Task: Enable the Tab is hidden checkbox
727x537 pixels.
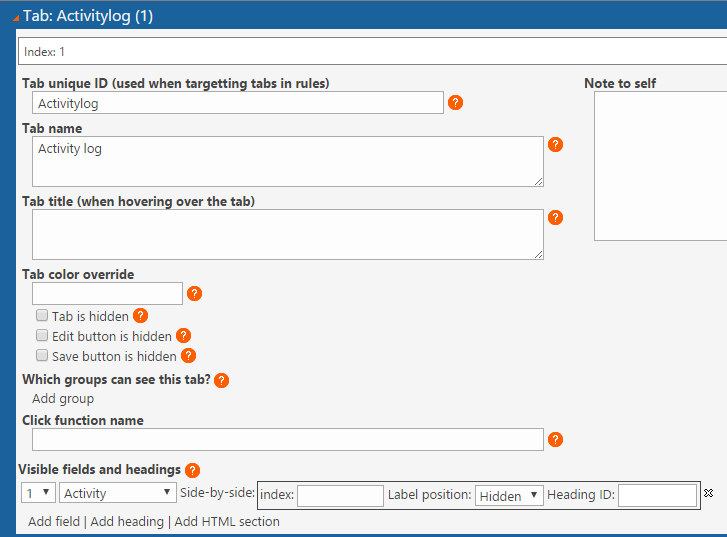Action: coord(42,315)
